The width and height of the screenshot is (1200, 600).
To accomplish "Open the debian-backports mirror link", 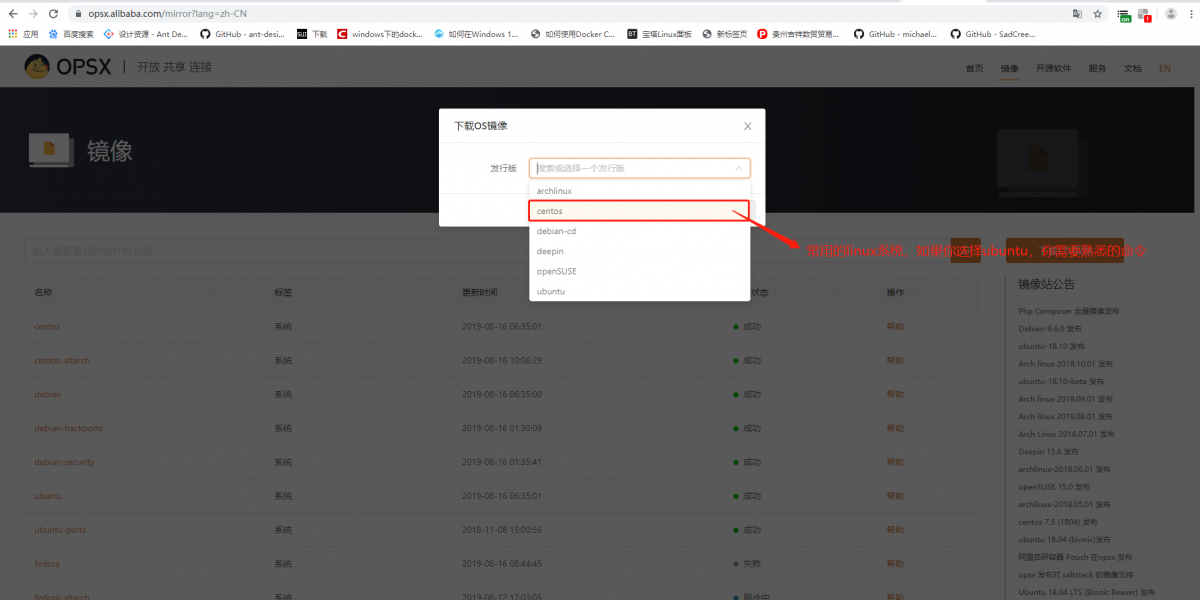I will tap(68, 428).
